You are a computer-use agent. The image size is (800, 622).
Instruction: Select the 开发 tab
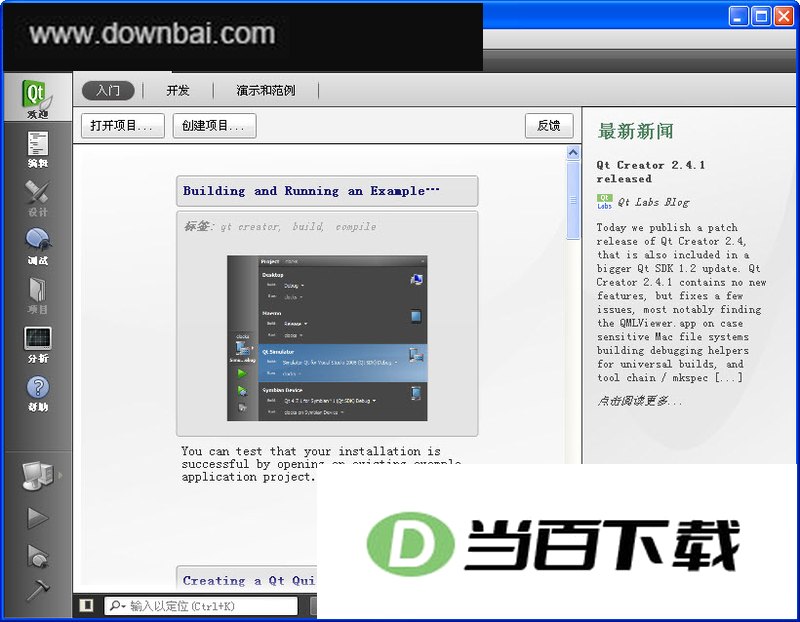tap(178, 91)
